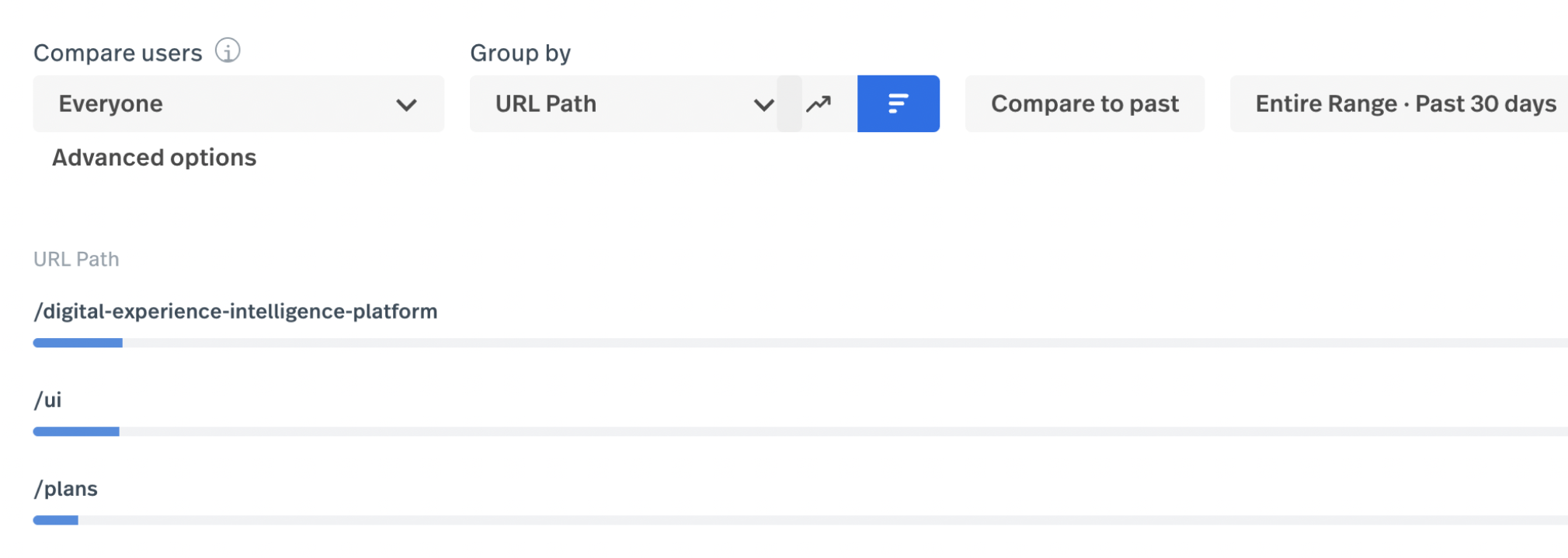Viewport: 1568px width, 558px height.
Task: Click the URL Path column header
Action: point(76,259)
